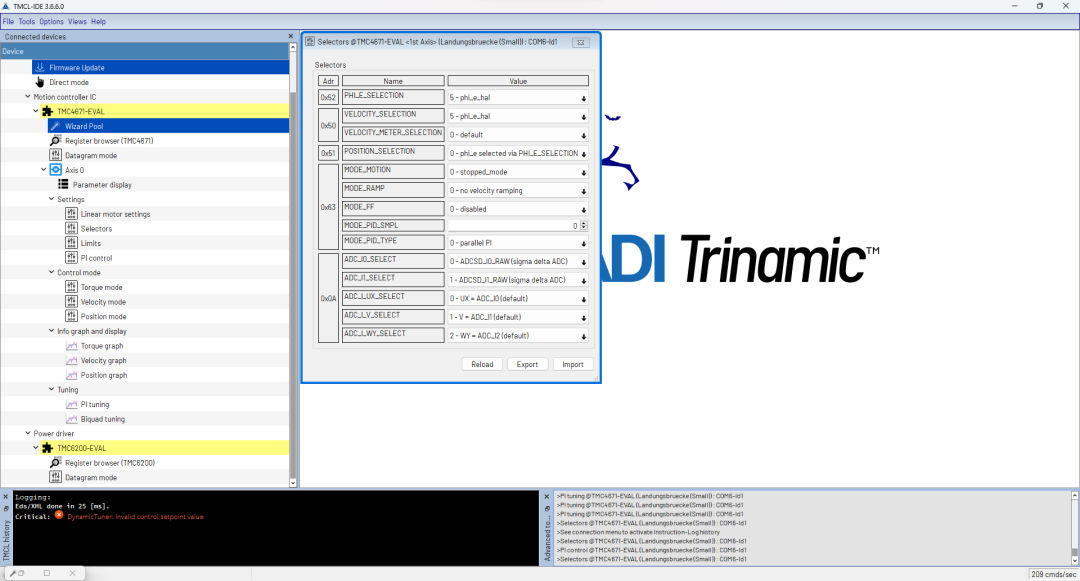Click the Position mode slider icon
1080x581 pixels.
72,316
